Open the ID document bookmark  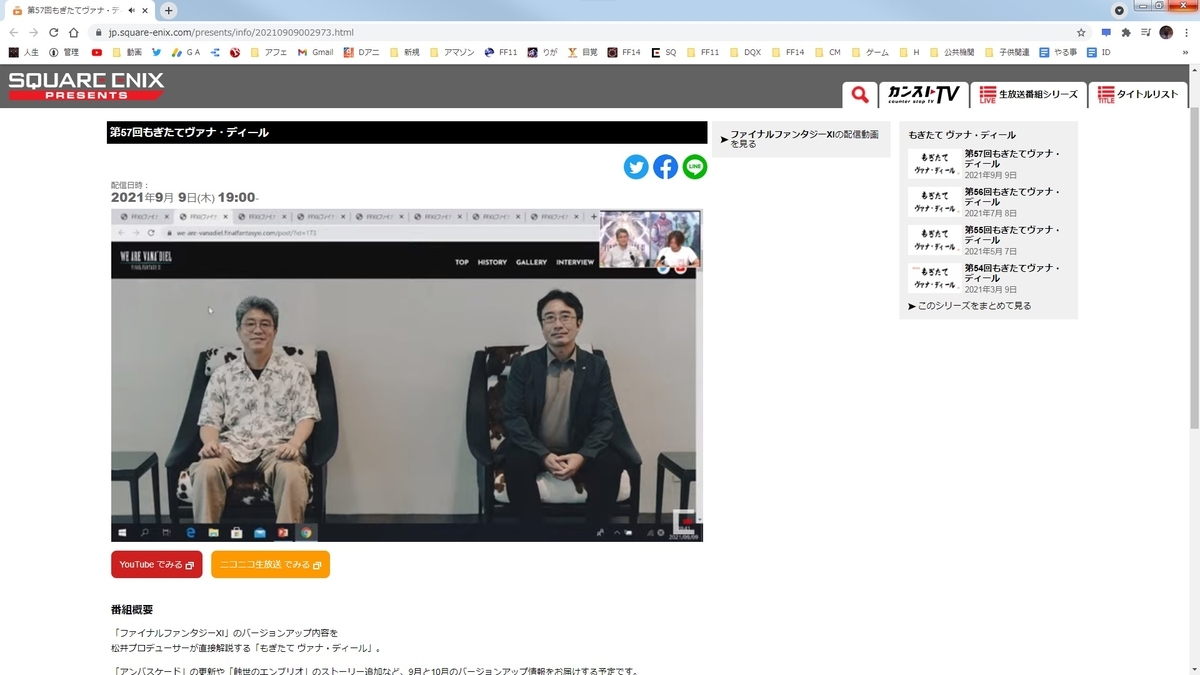point(1099,52)
